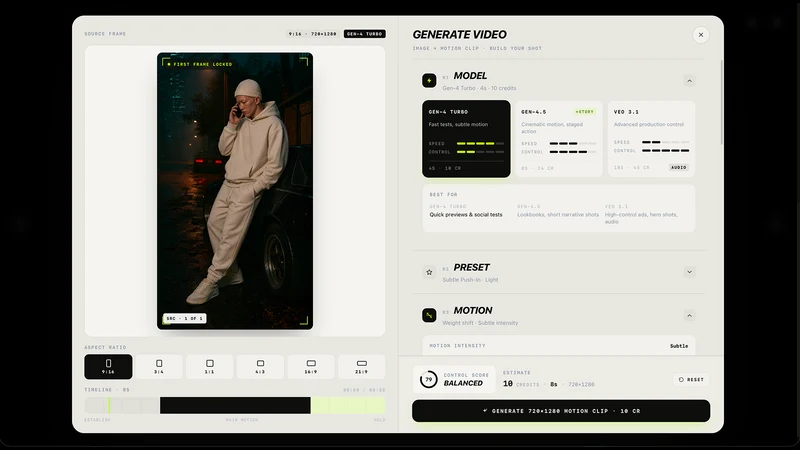Select the Gen-4 Turbo model card
This screenshot has height=450, width=800.
tap(466, 139)
